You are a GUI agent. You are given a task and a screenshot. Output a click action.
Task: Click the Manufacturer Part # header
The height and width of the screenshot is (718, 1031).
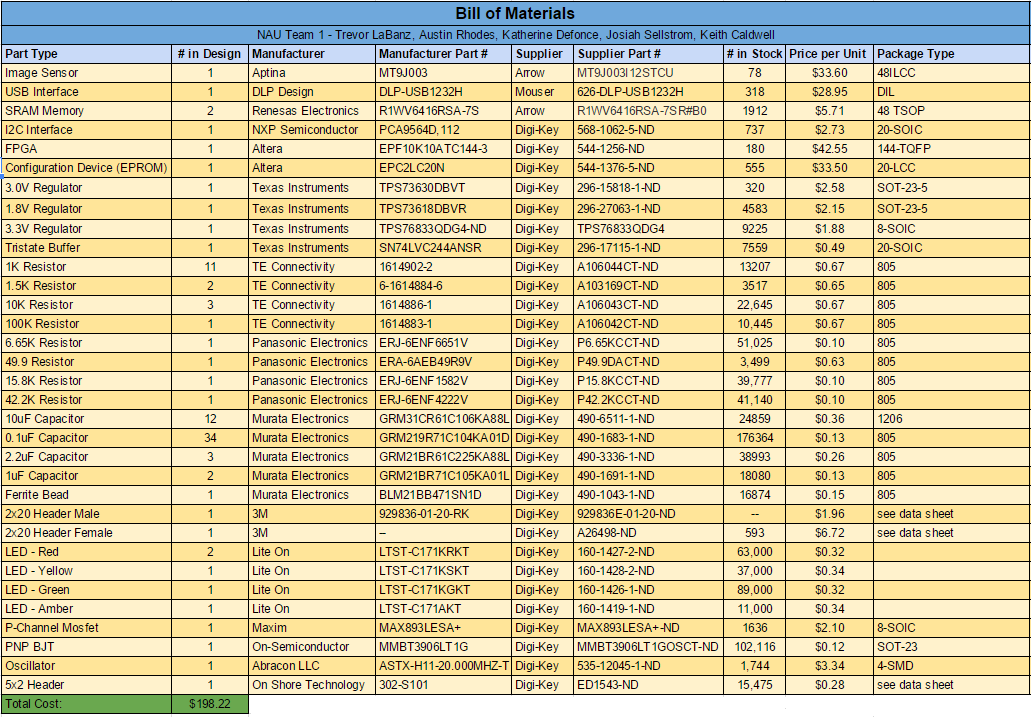(x=444, y=54)
